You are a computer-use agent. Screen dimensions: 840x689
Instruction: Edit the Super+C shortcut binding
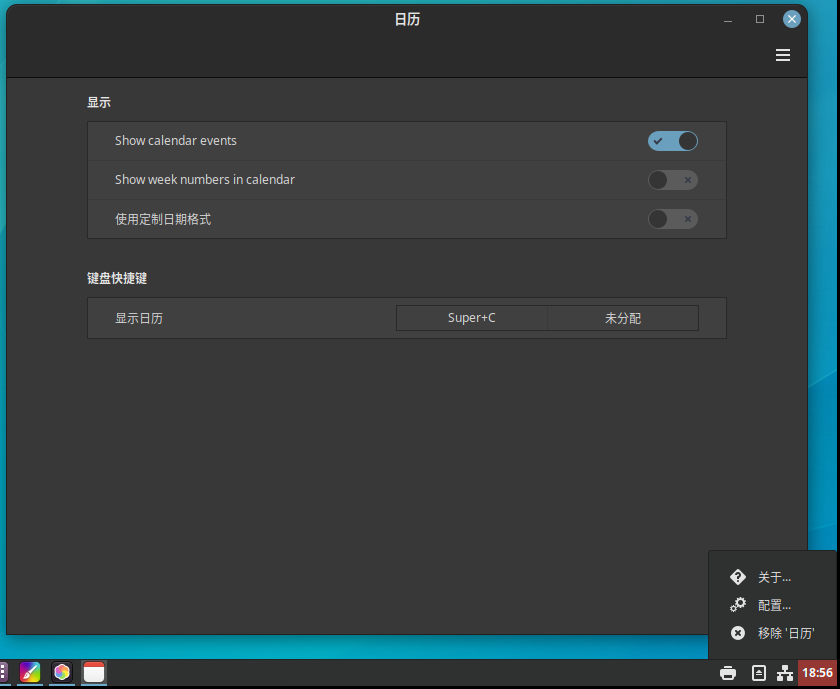point(472,318)
